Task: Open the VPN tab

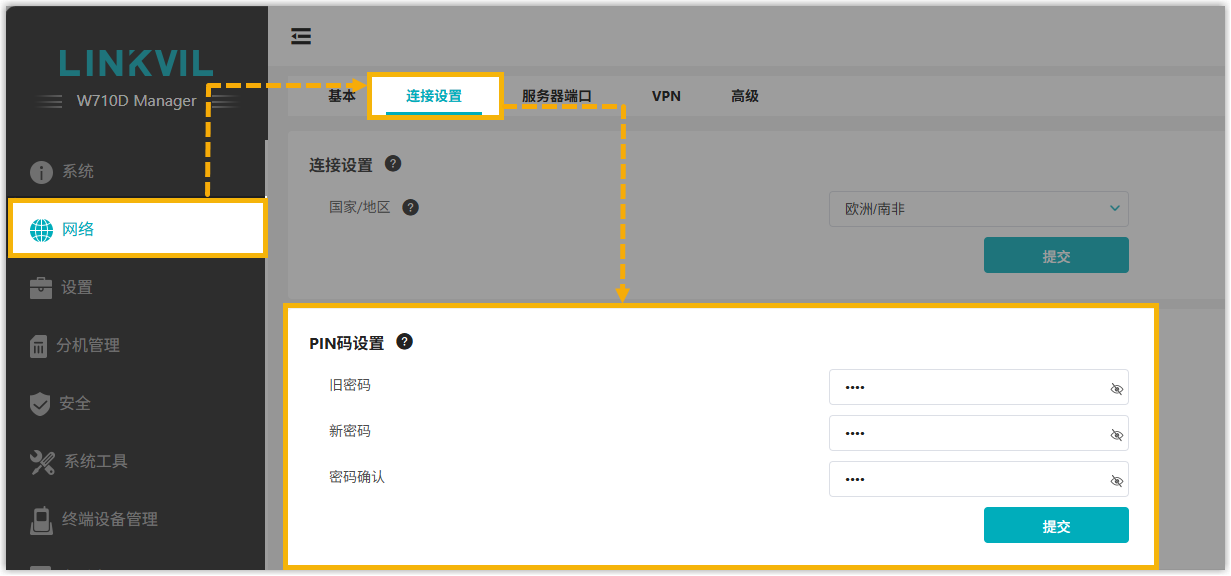Action: coord(666,97)
